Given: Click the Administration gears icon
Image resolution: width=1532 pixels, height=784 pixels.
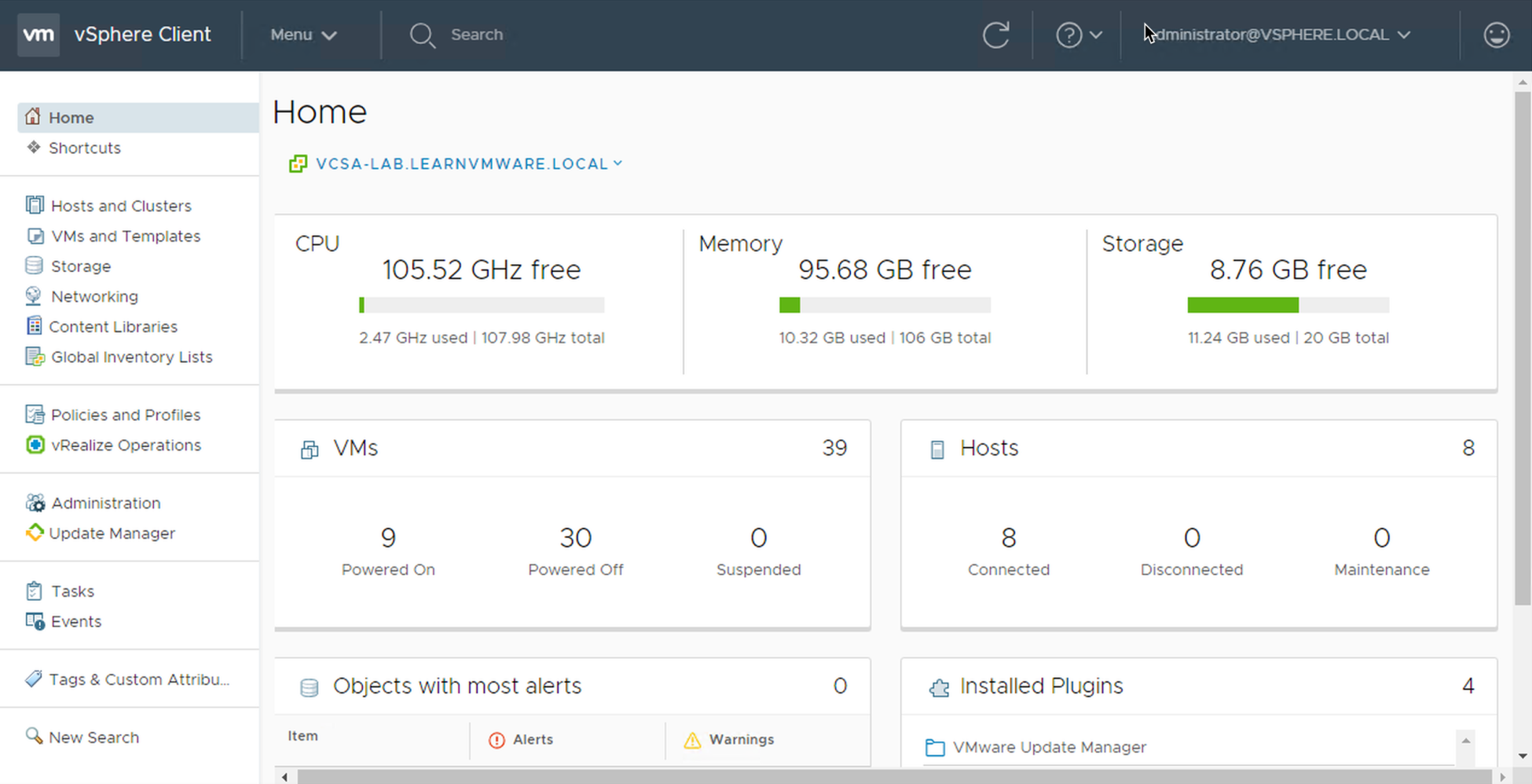Looking at the screenshot, I should click(35, 503).
